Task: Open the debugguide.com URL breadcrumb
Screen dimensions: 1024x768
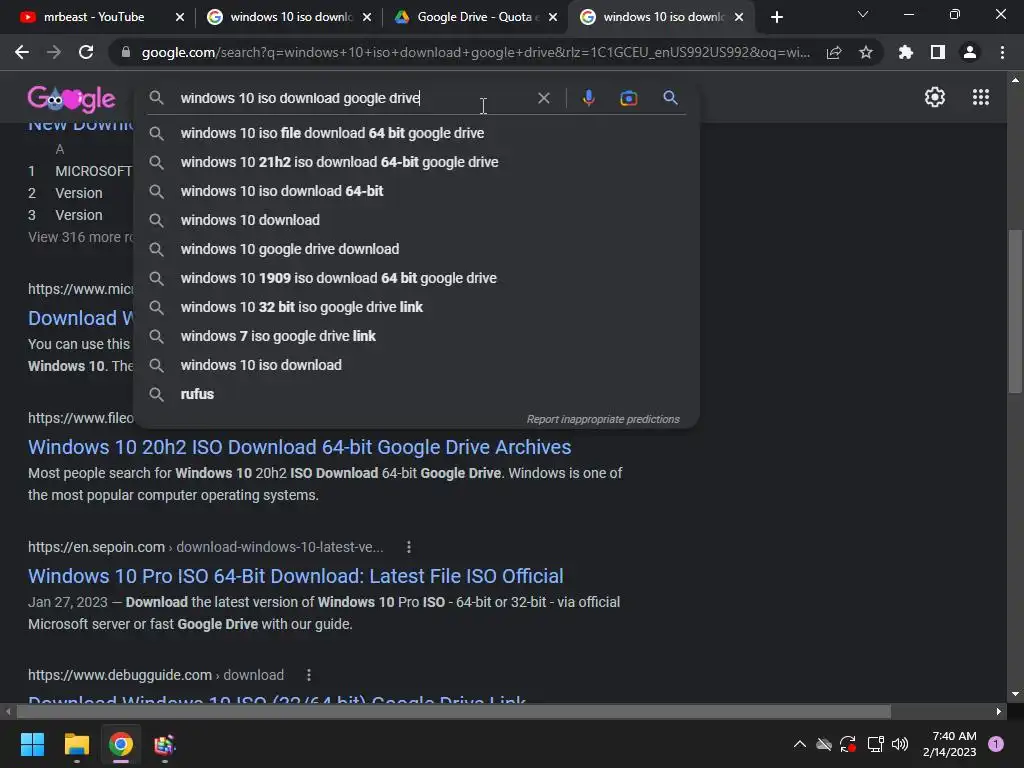Action: point(155,675)
